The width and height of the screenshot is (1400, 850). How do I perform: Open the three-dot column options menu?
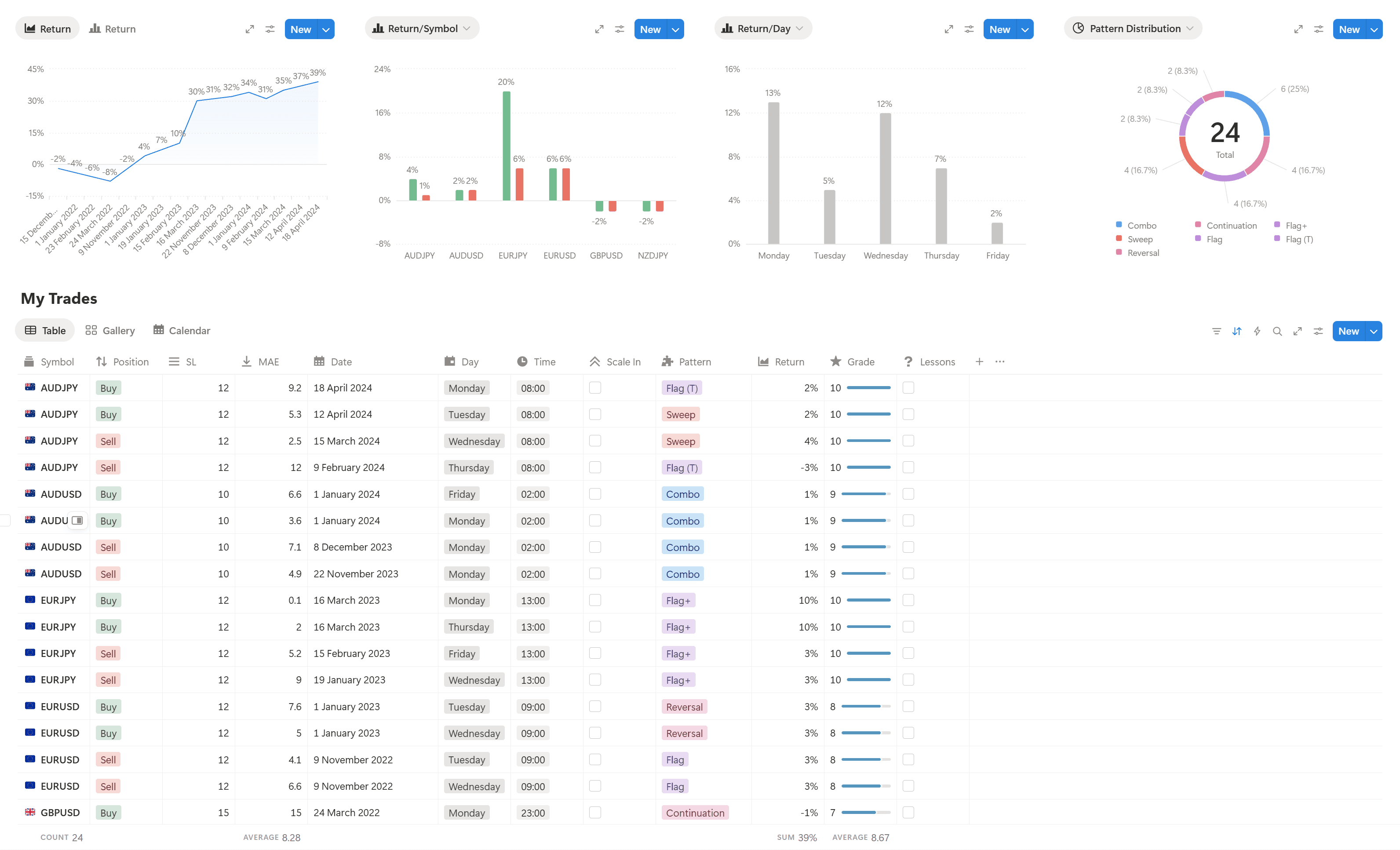tap(1000, 362)
